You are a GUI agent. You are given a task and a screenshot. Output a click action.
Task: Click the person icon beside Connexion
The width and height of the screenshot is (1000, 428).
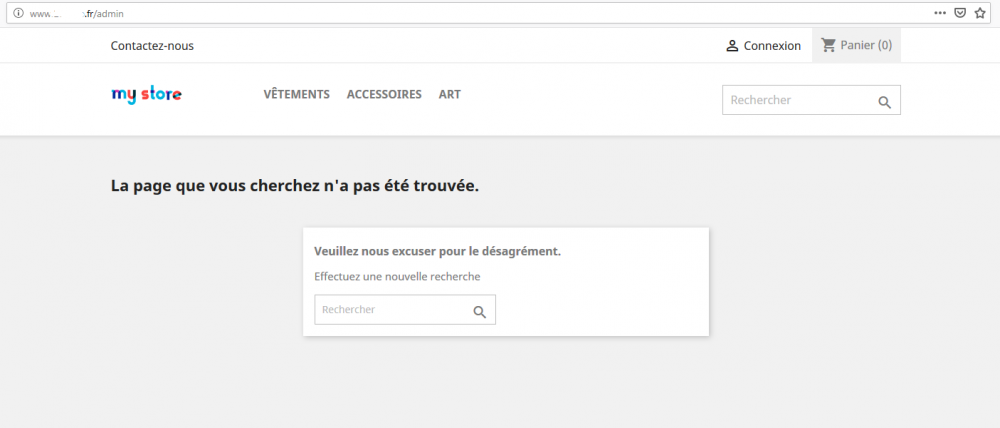pyautogui.click(x=732, y=46)
